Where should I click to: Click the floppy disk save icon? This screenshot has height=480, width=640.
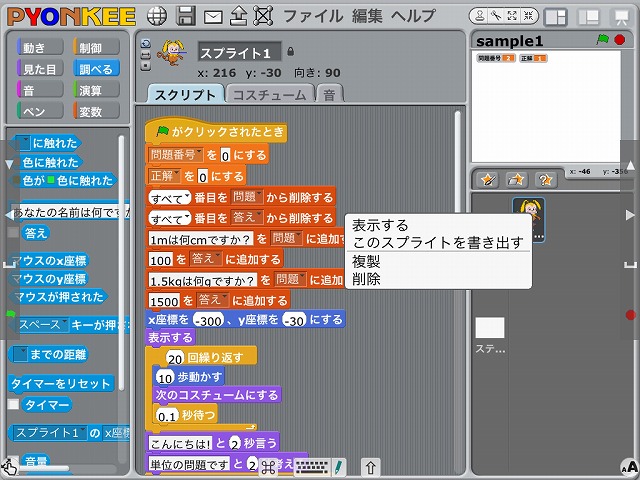tap(185, 16)
